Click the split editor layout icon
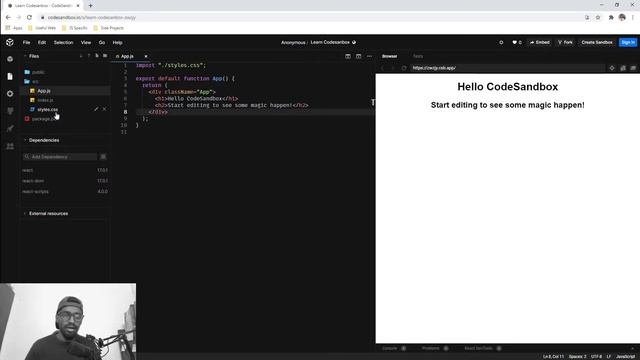 tap(348, 56)
